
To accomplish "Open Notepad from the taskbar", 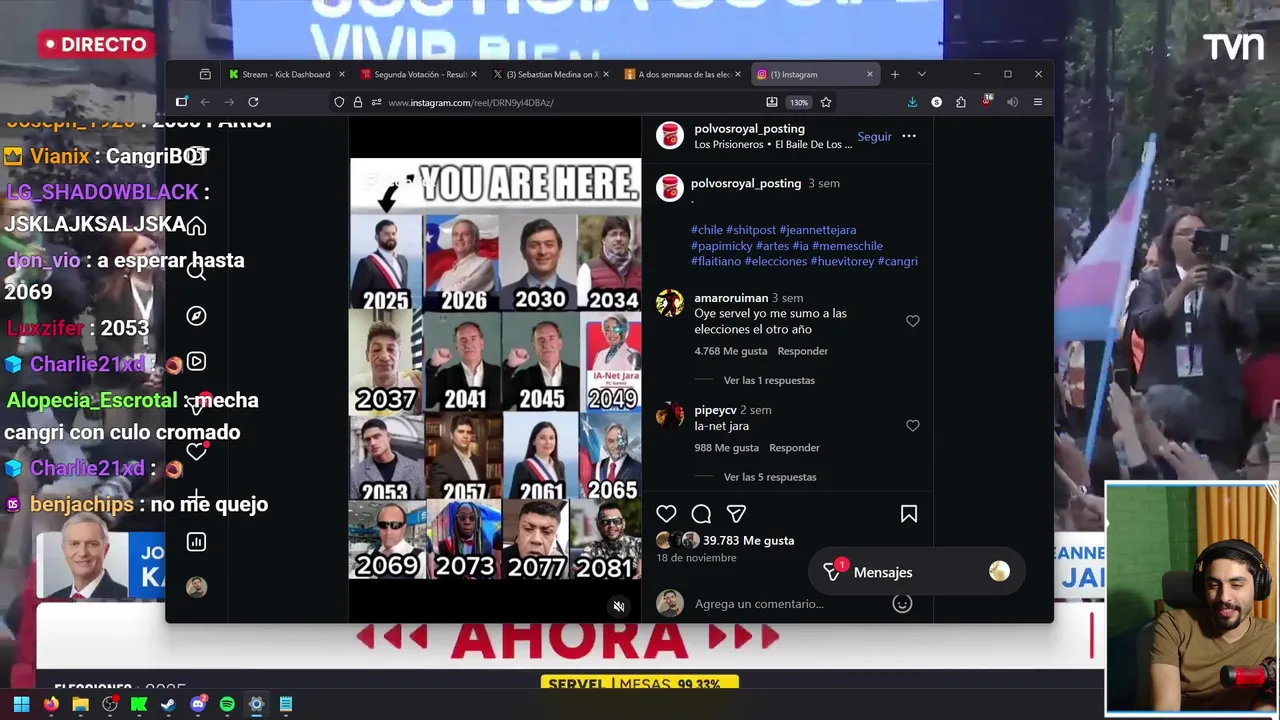I will tap(286, 704).
